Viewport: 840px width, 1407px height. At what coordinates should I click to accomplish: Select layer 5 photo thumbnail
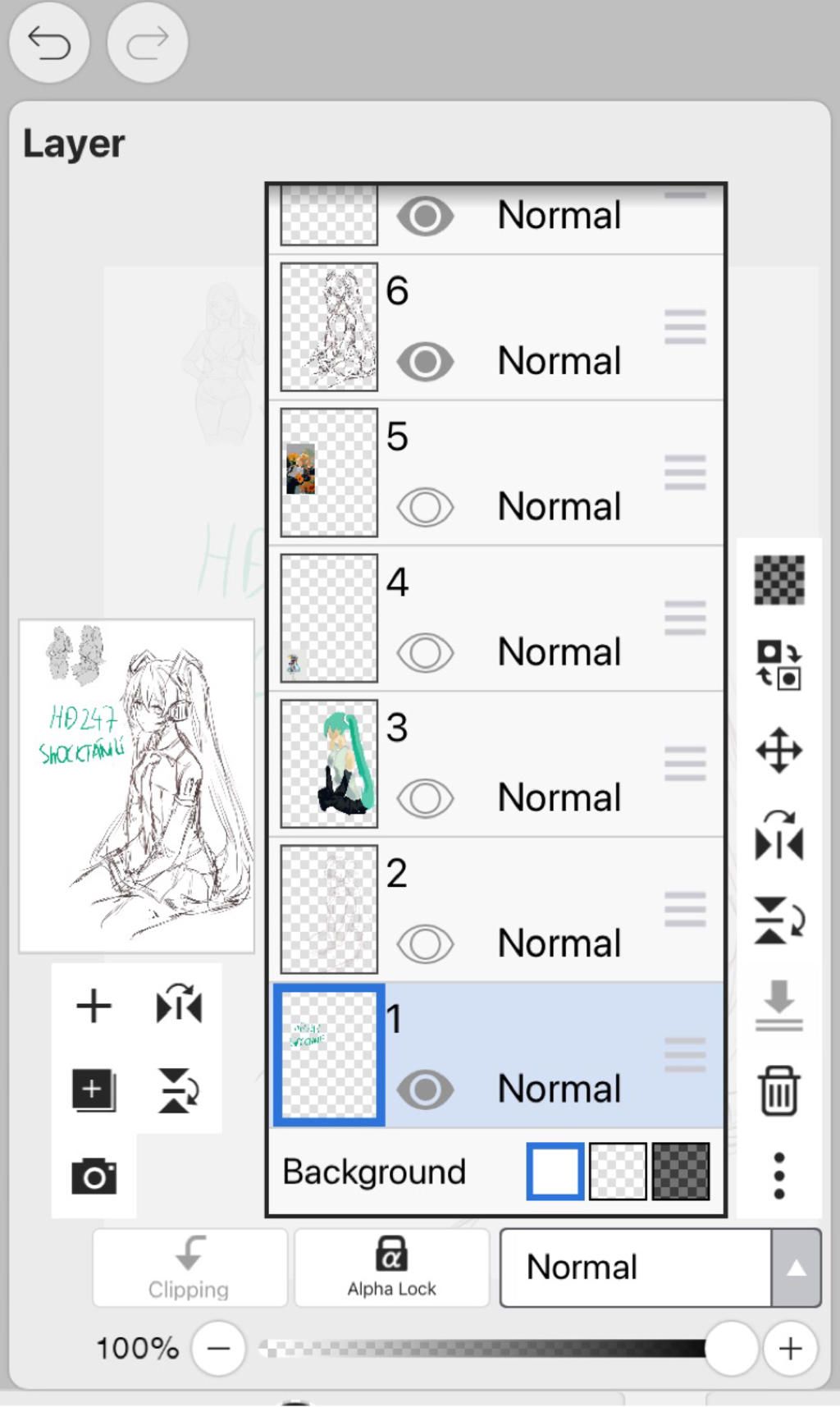pos(329,473)
